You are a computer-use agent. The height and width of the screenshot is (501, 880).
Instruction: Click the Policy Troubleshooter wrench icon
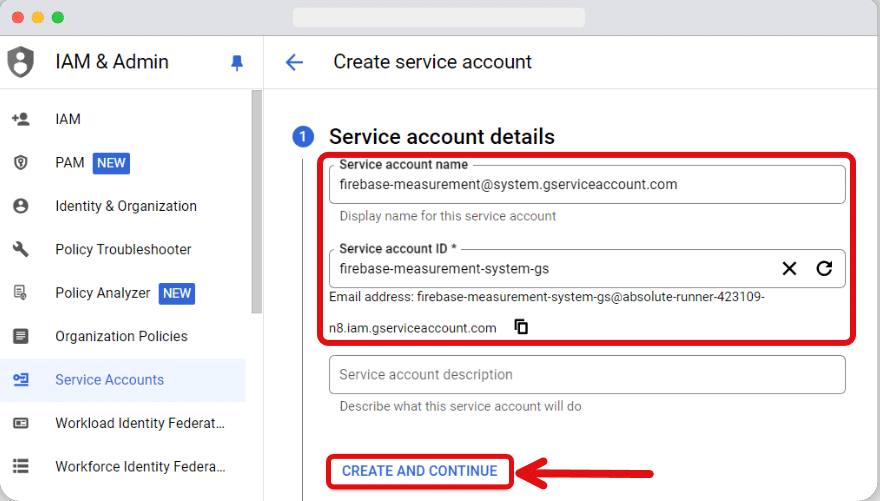coord(21,249)
